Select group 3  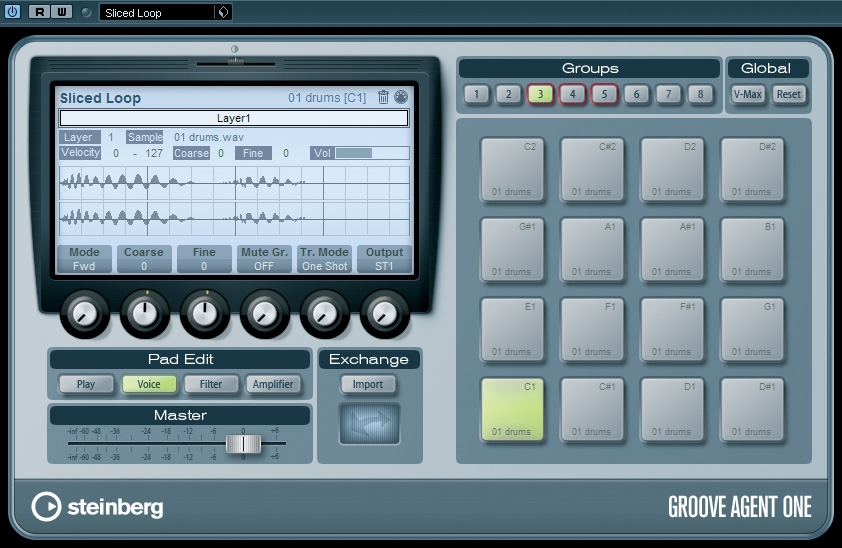coord(540,94)
